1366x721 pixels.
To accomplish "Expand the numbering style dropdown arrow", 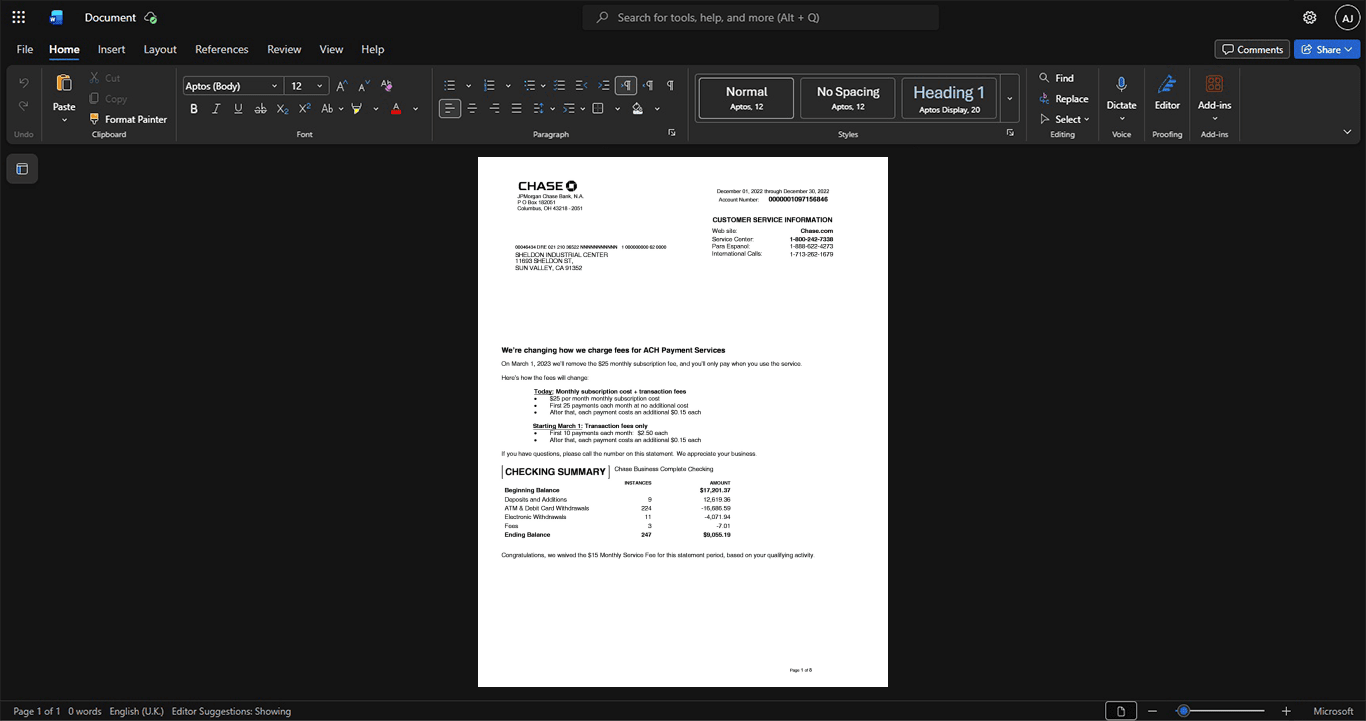I will pyautogui.click(x=508, y=86).
